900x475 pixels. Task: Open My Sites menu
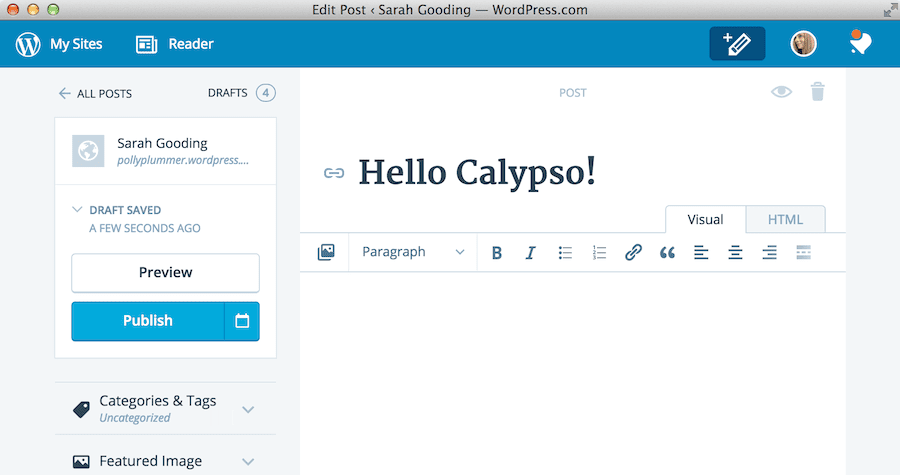click(76, 44)
